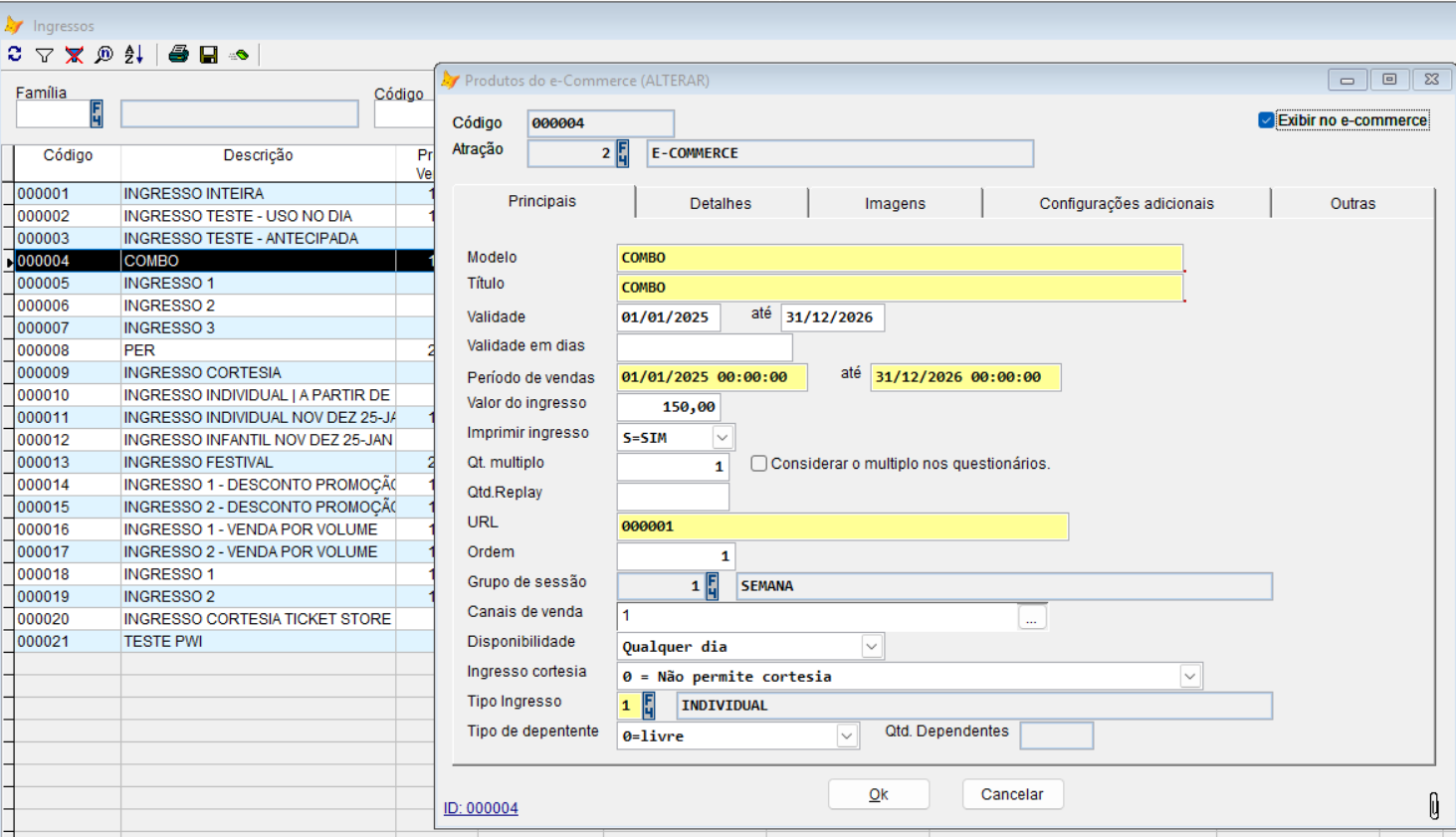Click the funnel filter icon
Viewport: 1456px width, 837px height.
(x=45, y=55)
